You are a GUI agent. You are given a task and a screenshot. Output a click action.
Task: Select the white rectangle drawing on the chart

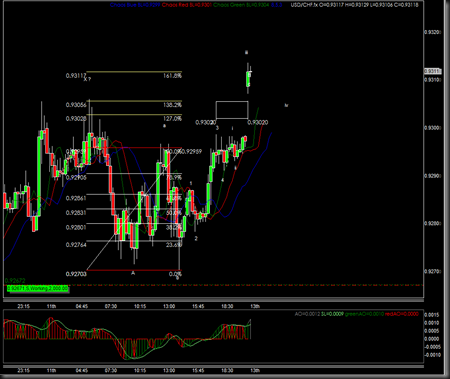pos(232,110)
